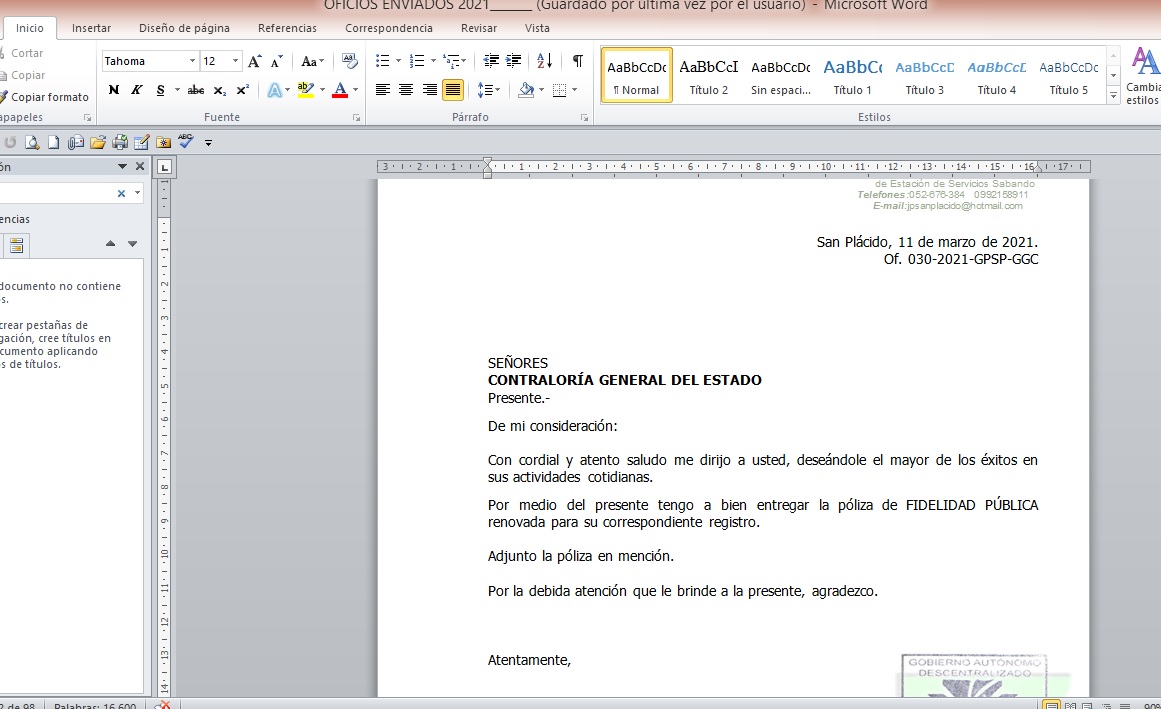The width and height of the screenshot is (1161, 709).
Task: Enable justified paragraph alignment
Action: pos(453,90)
